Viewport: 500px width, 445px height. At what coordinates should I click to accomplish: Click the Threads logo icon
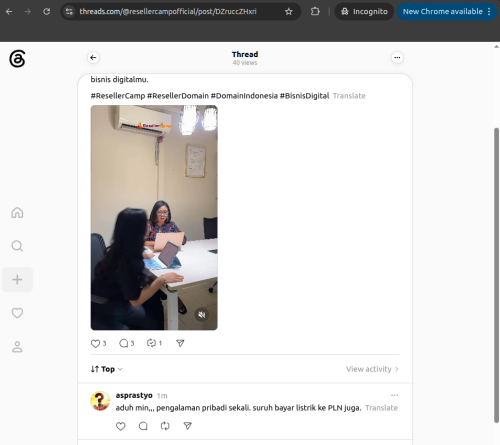point(17,59)
